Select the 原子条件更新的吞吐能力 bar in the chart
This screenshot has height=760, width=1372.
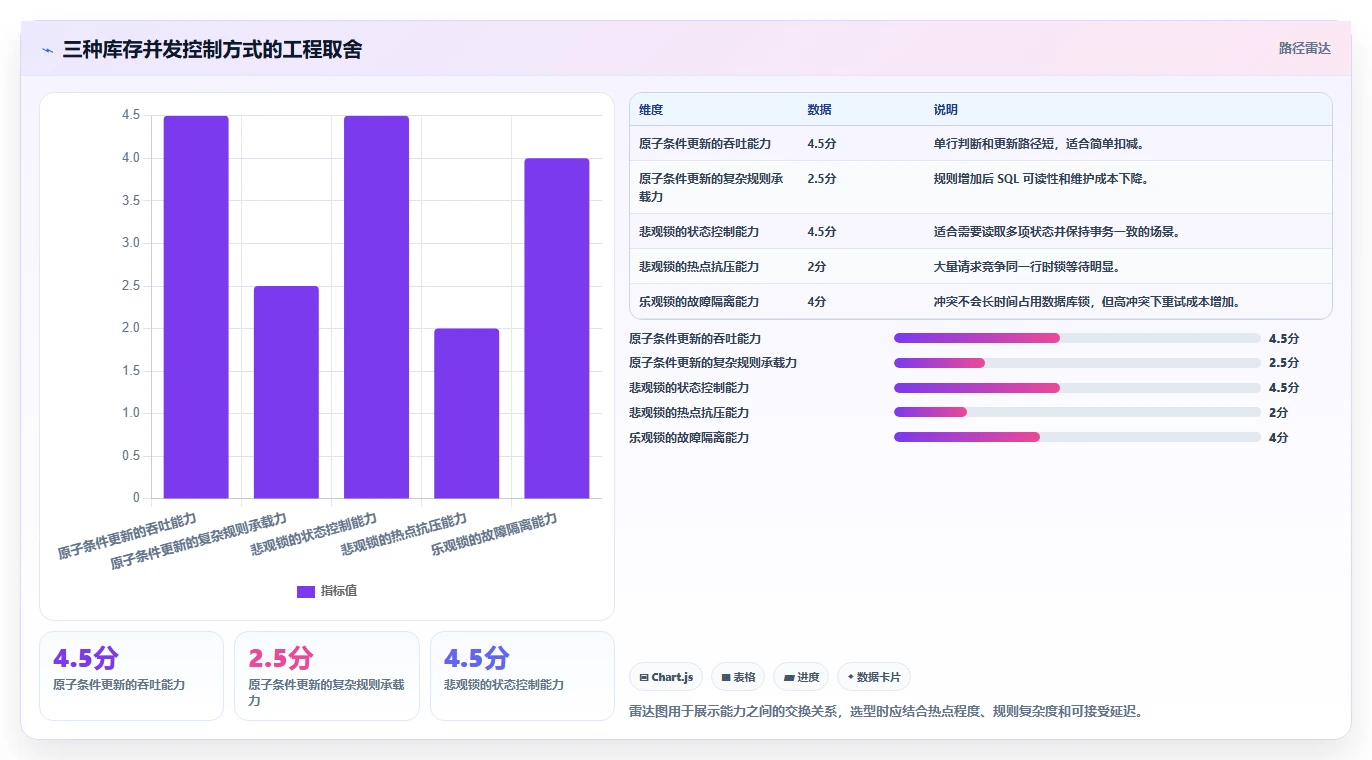coord(196,307)
